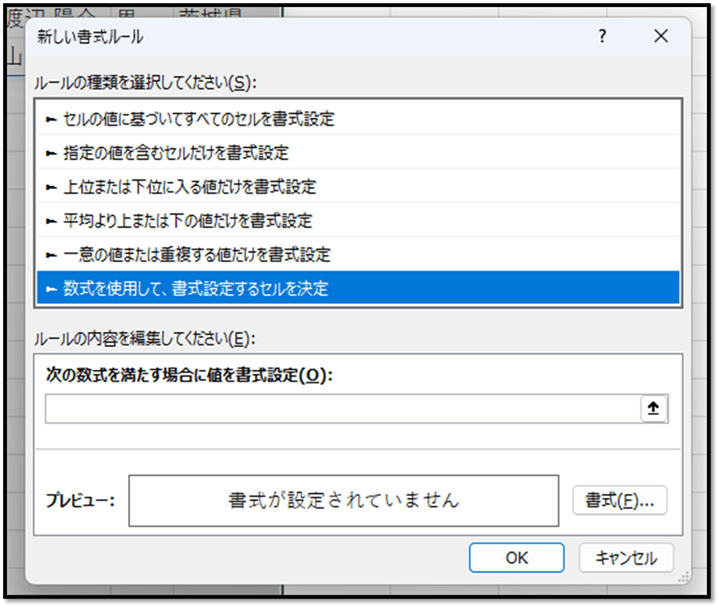
Task: Close the 新しい書式ルール dialog
Action: (660, 37)
